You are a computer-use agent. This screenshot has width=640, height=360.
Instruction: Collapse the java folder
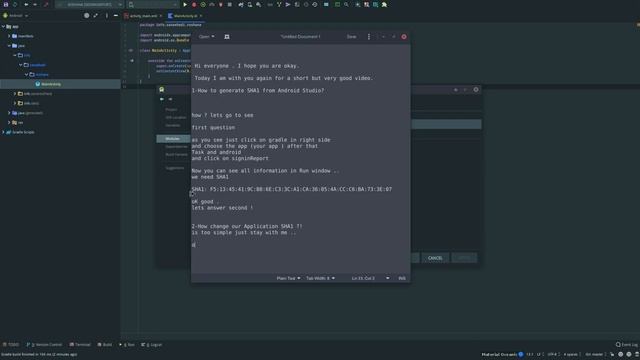[x=9, y=46]
